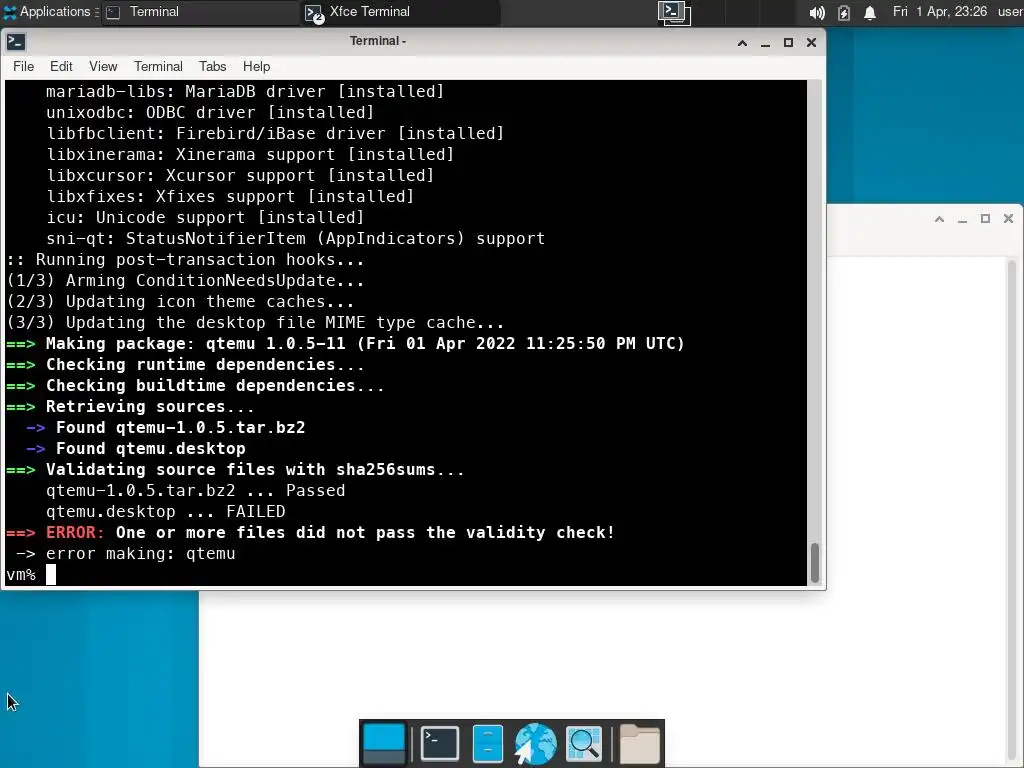Open the Terminal menu

pyautogui.click(x=158, y=67)
